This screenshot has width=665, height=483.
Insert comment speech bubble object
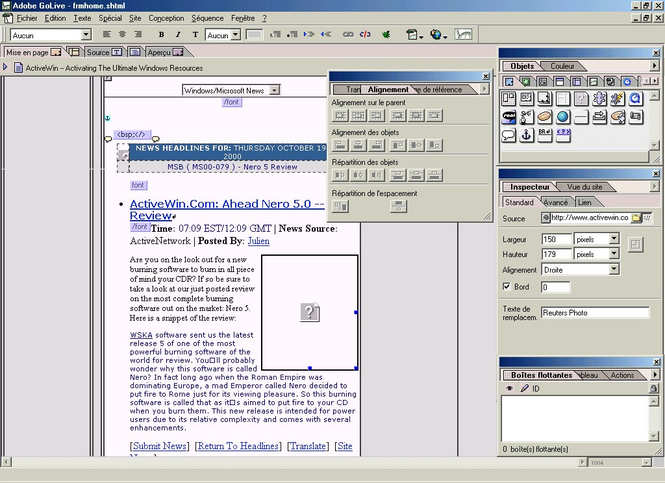tap(509, 135)
